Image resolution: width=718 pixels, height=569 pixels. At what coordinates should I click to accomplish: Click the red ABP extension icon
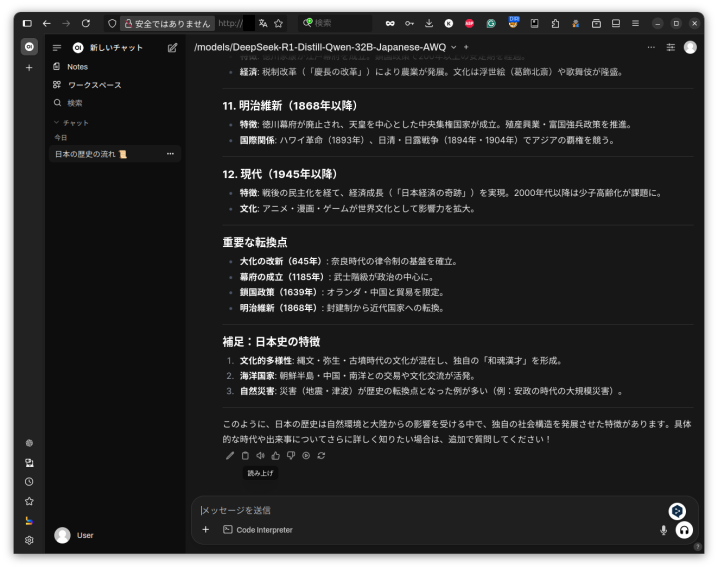pos(469,23)
